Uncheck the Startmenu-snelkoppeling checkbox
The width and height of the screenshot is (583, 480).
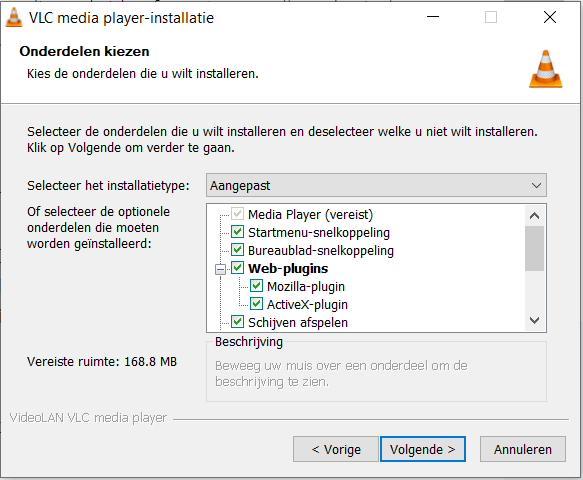[x=237, y=232]
